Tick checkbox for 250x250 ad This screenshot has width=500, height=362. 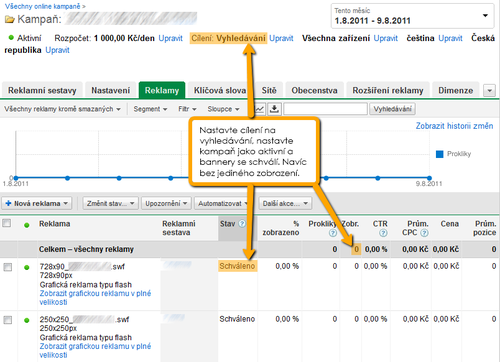coord(8,320)
